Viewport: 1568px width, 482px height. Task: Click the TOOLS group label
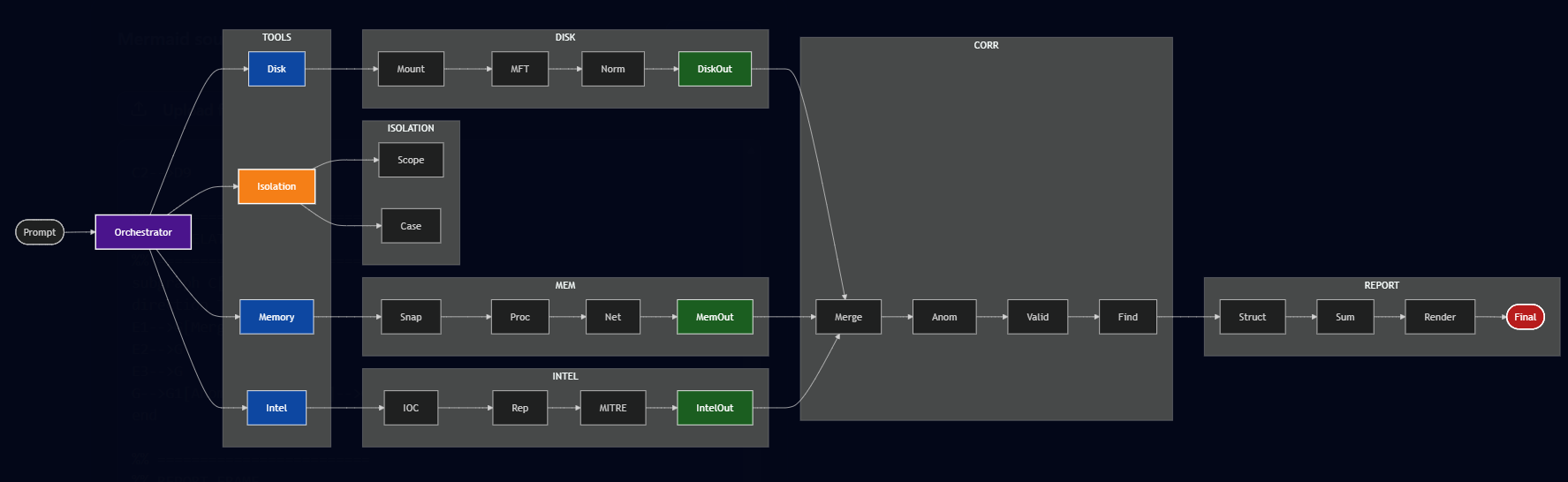point(276,37)
